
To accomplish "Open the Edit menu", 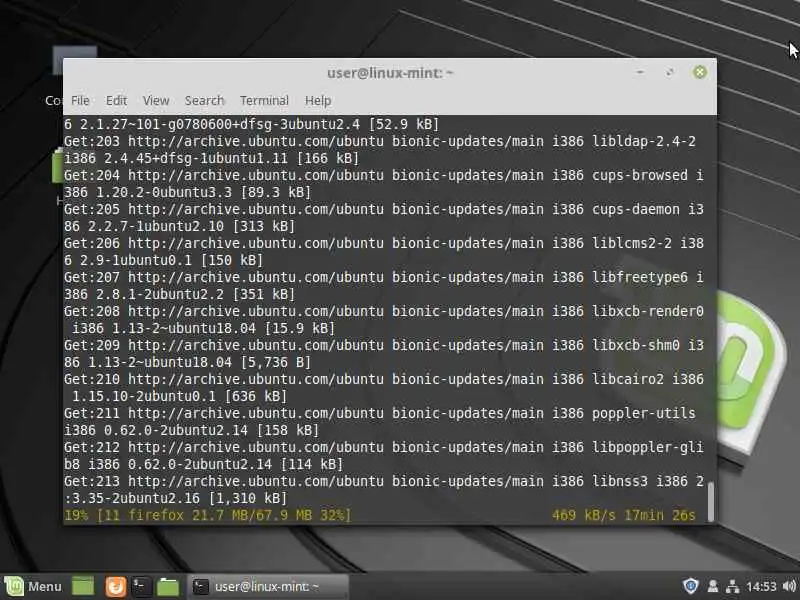I will click(116, 101).
